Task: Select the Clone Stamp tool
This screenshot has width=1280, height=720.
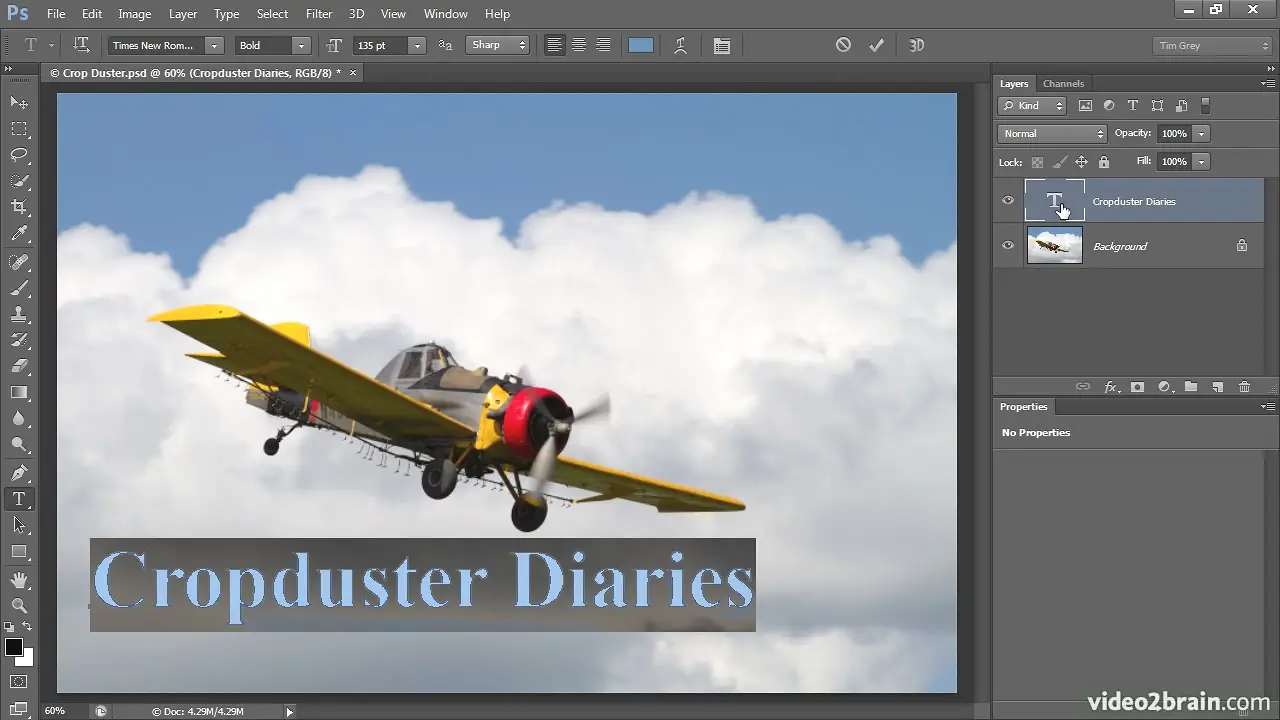Action: tap(19, 314)
